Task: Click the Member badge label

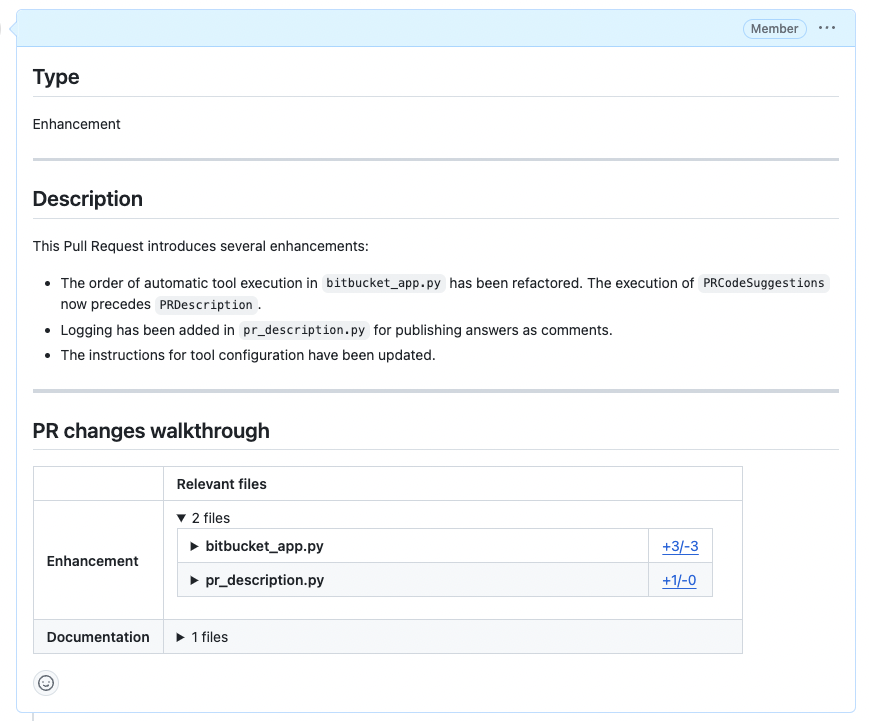Action: point(774,29)
